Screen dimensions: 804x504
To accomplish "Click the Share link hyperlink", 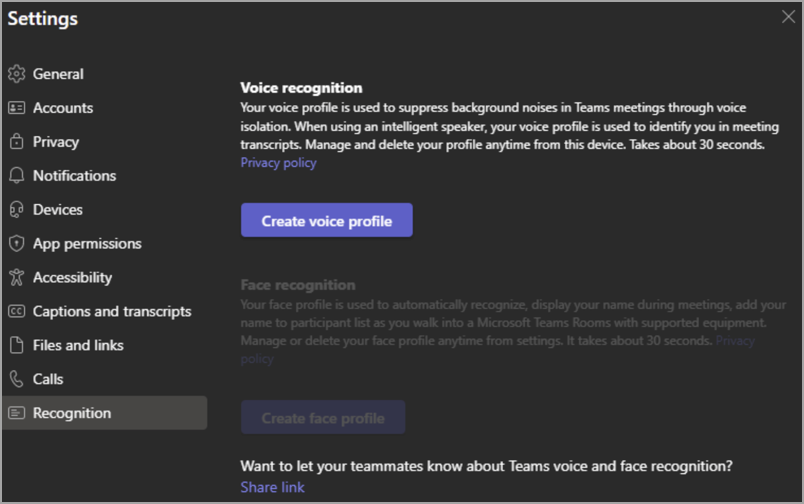I will (x=272, y=487).
